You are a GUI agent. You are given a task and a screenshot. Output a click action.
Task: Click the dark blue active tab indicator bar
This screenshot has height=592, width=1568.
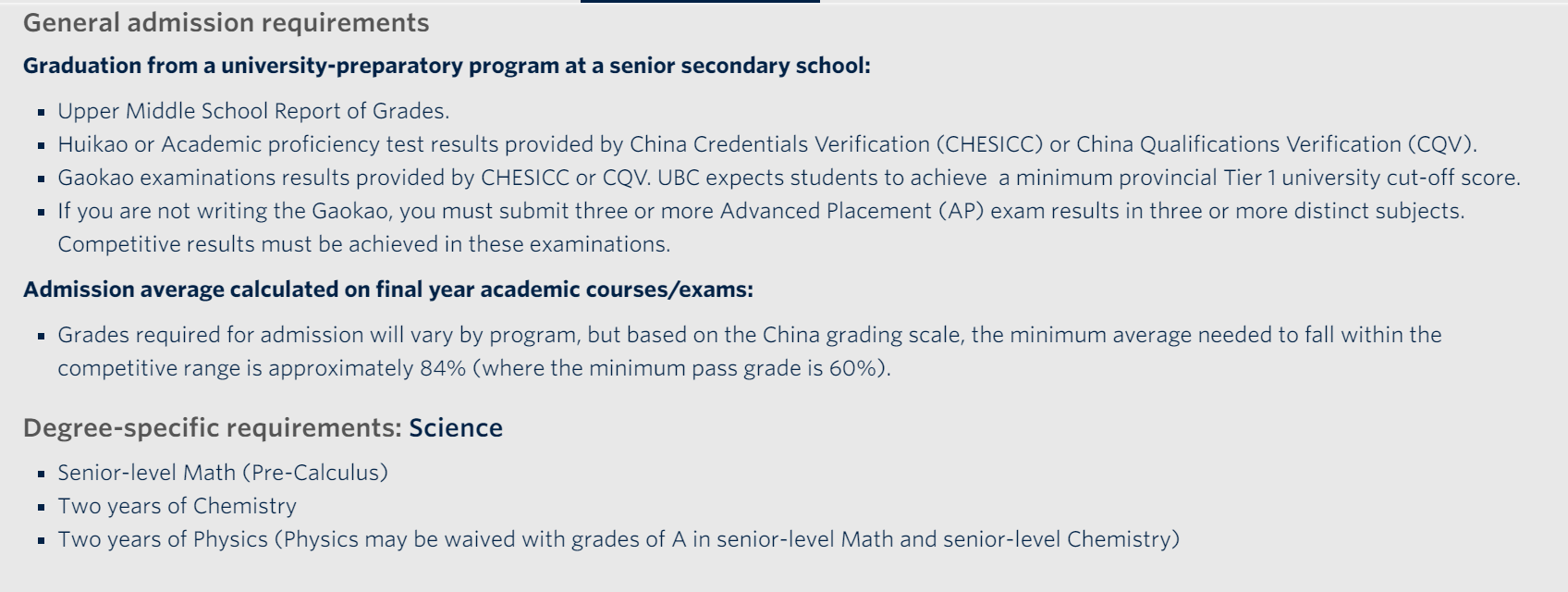click(x=700, y=2)
